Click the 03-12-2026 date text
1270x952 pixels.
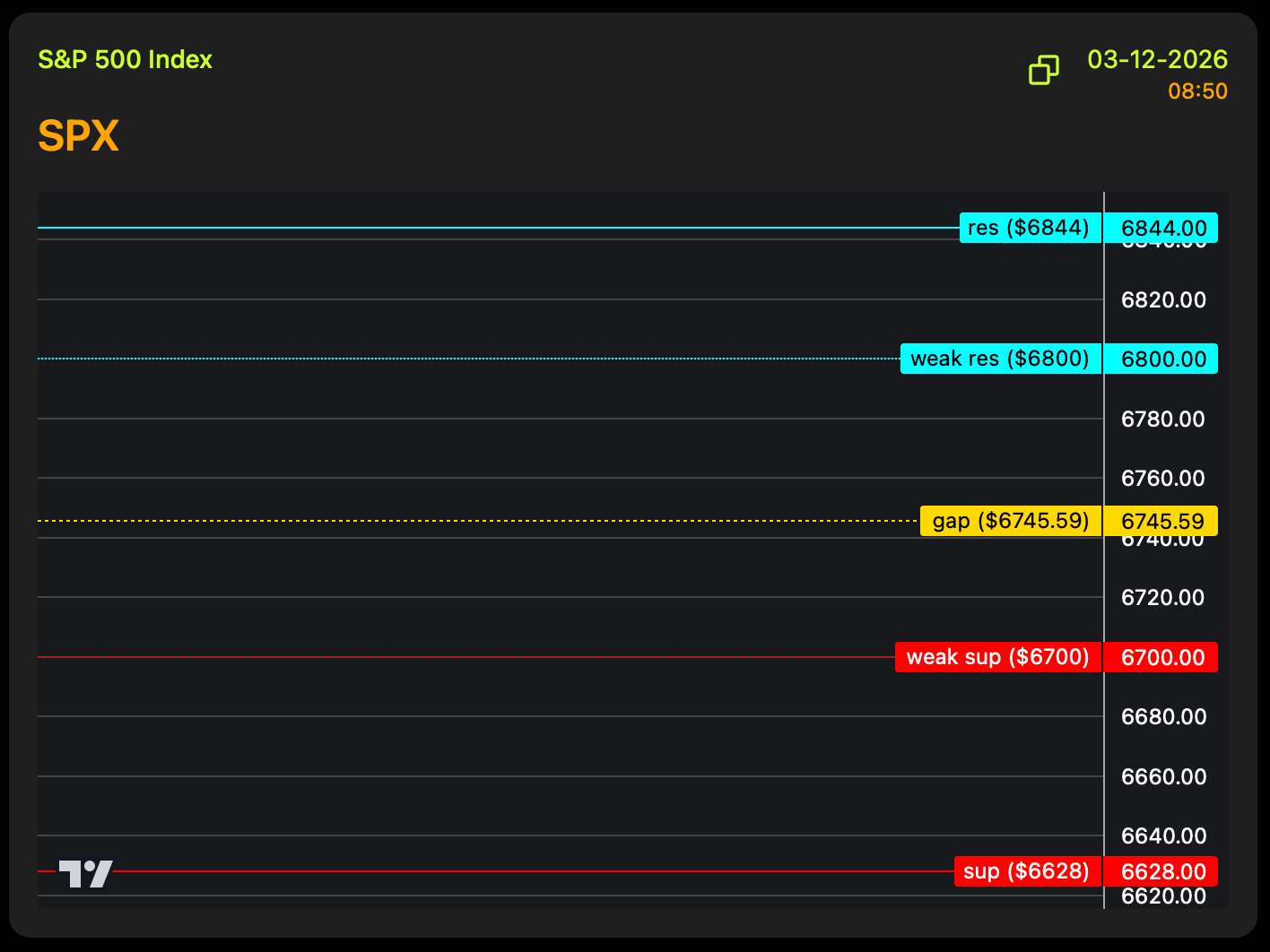click(1157, 60)
